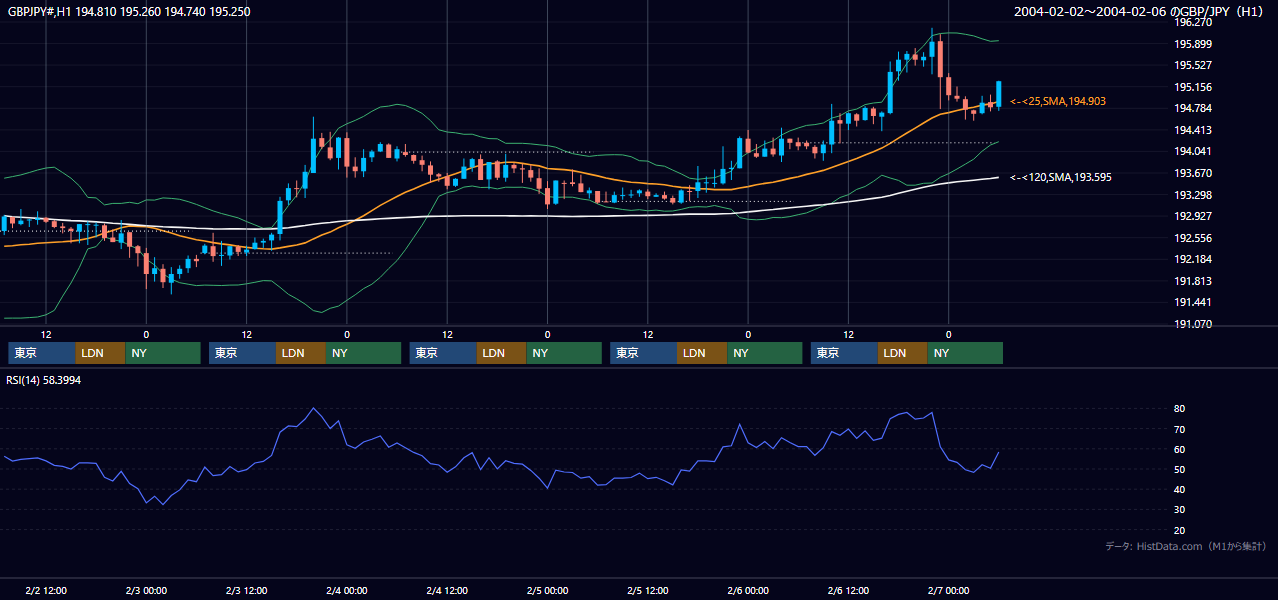1278x600 pixels.
Task: Click the 2/6 12:00 date label
Action: 848,590
